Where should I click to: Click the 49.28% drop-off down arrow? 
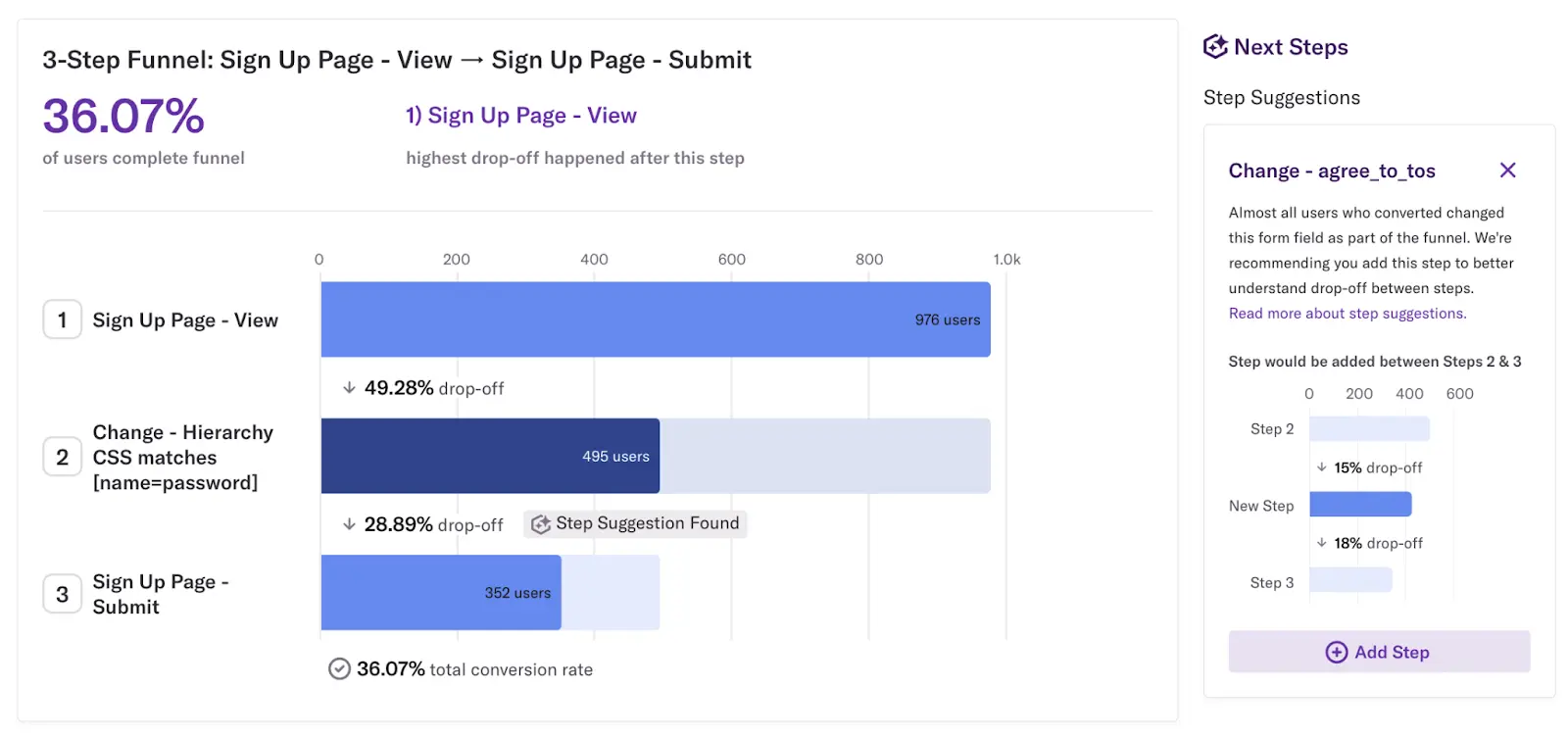coord(349,388)
